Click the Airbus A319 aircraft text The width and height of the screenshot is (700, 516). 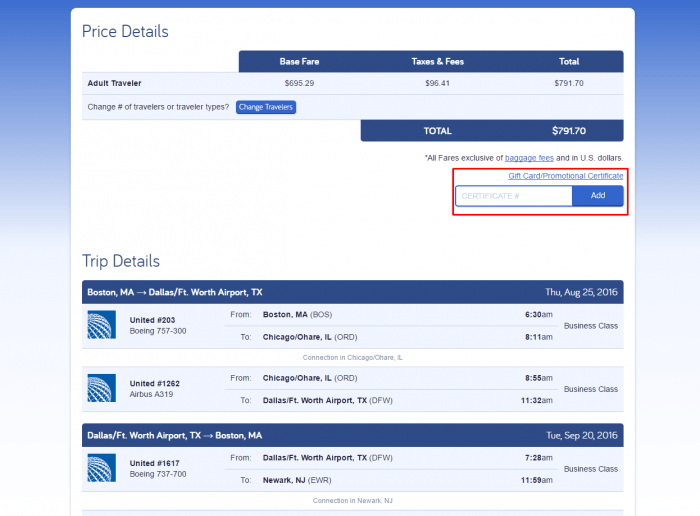(151, 394)
